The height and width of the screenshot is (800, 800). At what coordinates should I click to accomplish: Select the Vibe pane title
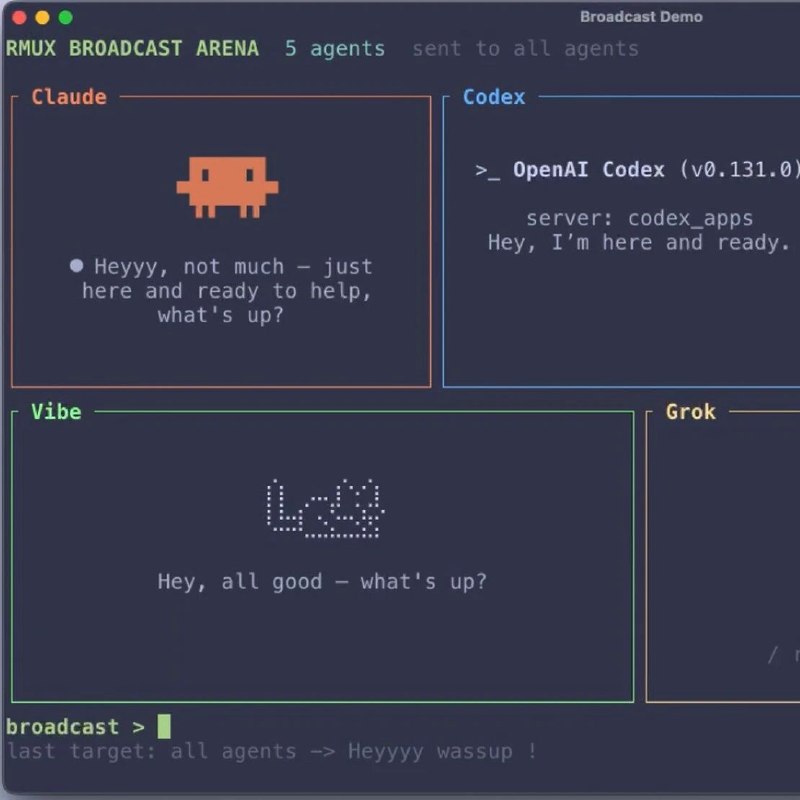56,412
